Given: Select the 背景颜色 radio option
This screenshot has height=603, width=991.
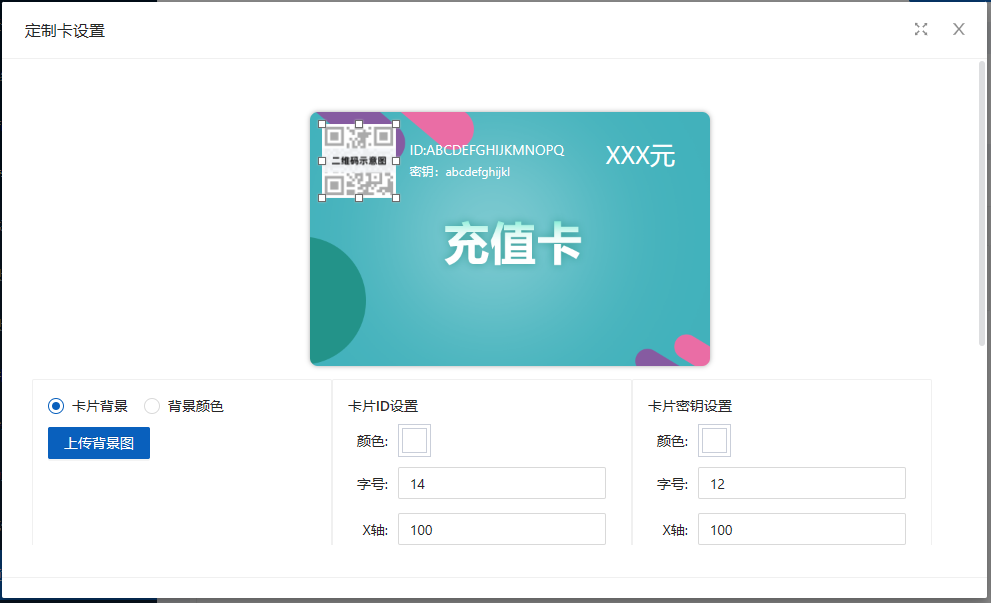Looking at the screenshot, I should 152,406.
